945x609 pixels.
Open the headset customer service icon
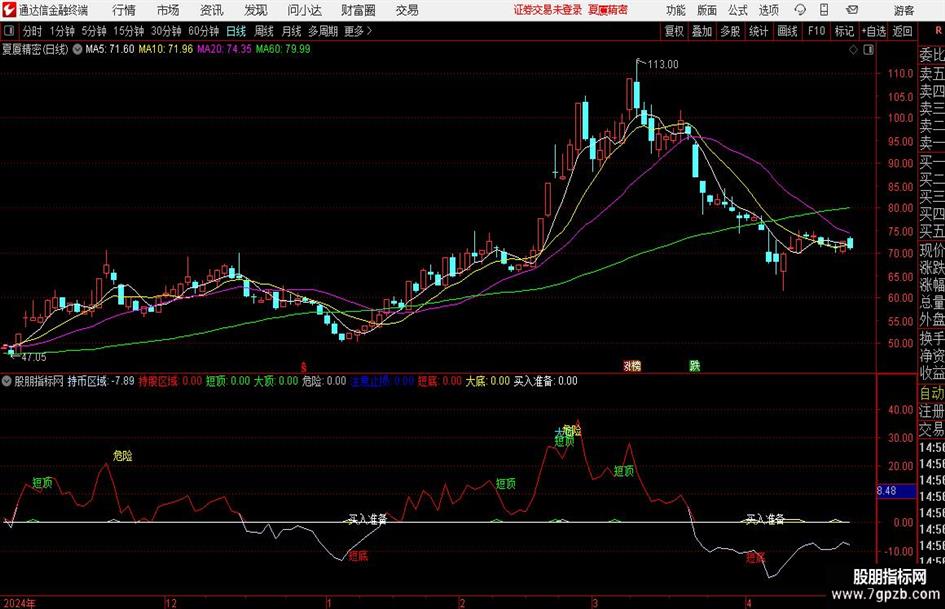(800, 10)
